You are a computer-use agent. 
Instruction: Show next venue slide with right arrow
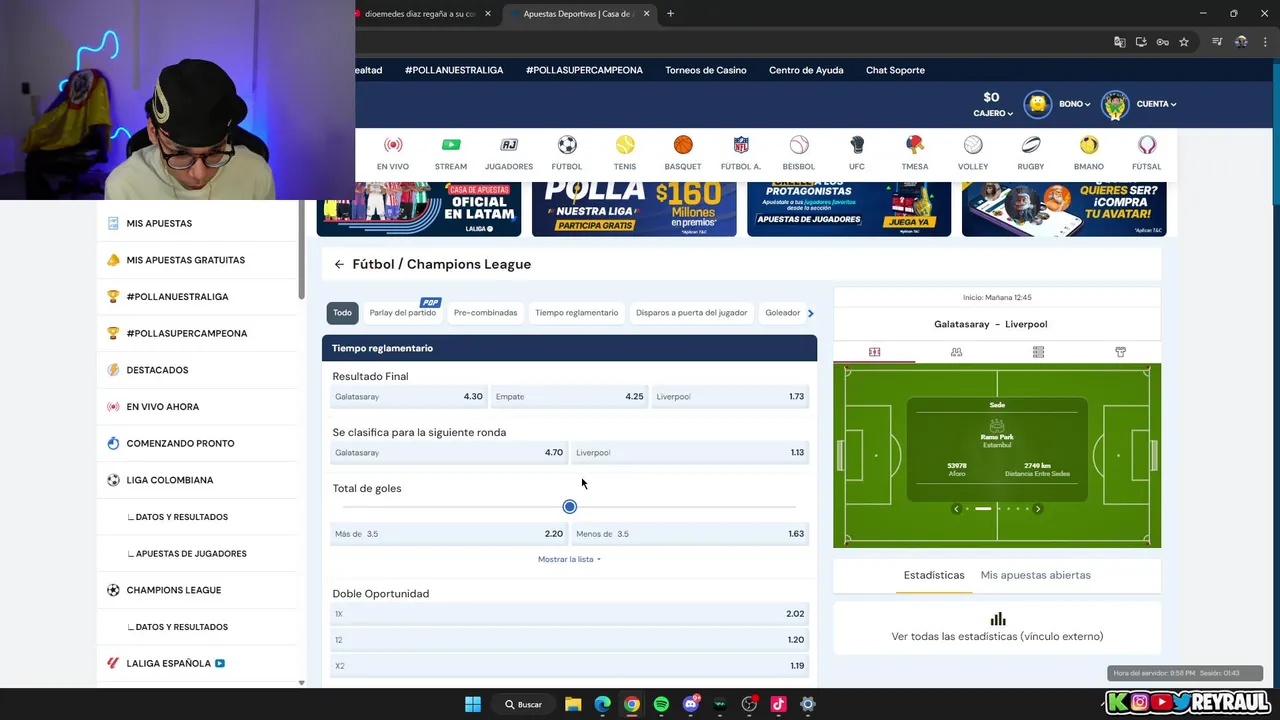coord(1038,509)
